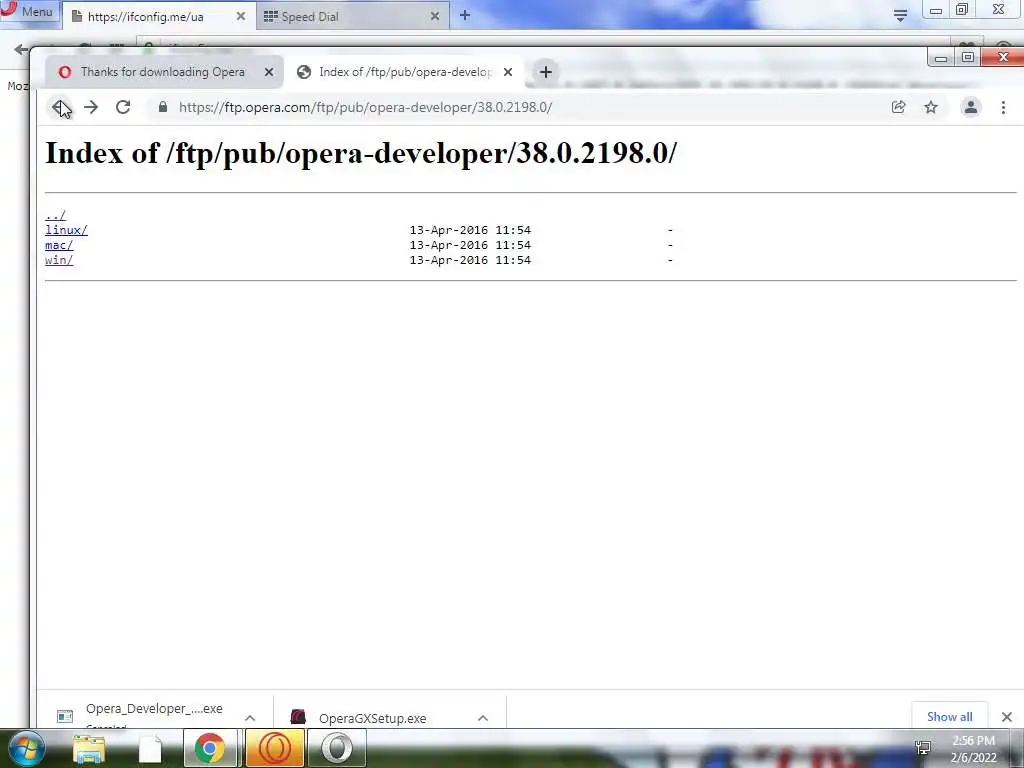Open the mac/ directory link
This screenshot has width=1024, height=768.
[x=59, y=245]
